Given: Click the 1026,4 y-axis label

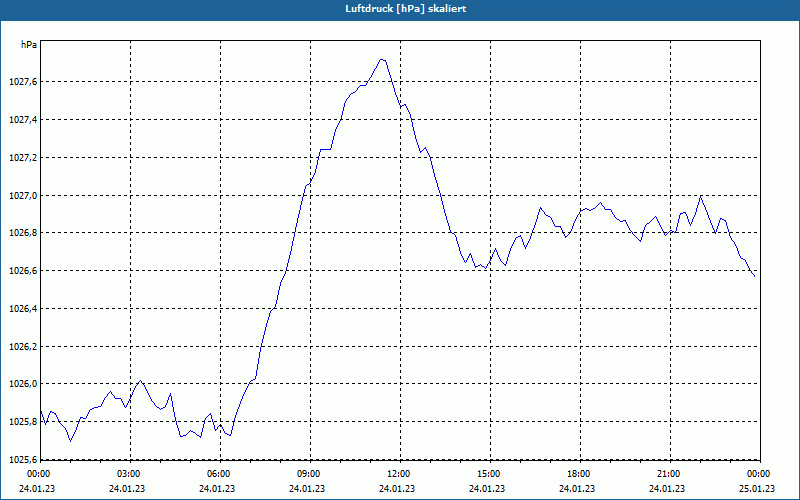Looking at the screenshot, I should click(23, 309).
